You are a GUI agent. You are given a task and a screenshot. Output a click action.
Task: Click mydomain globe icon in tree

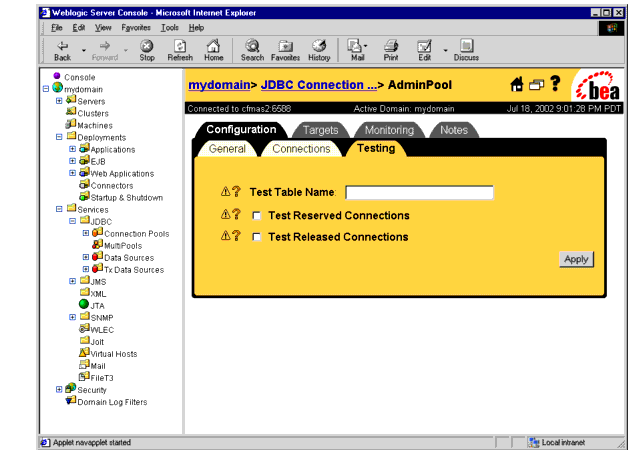tap(57, 87)
